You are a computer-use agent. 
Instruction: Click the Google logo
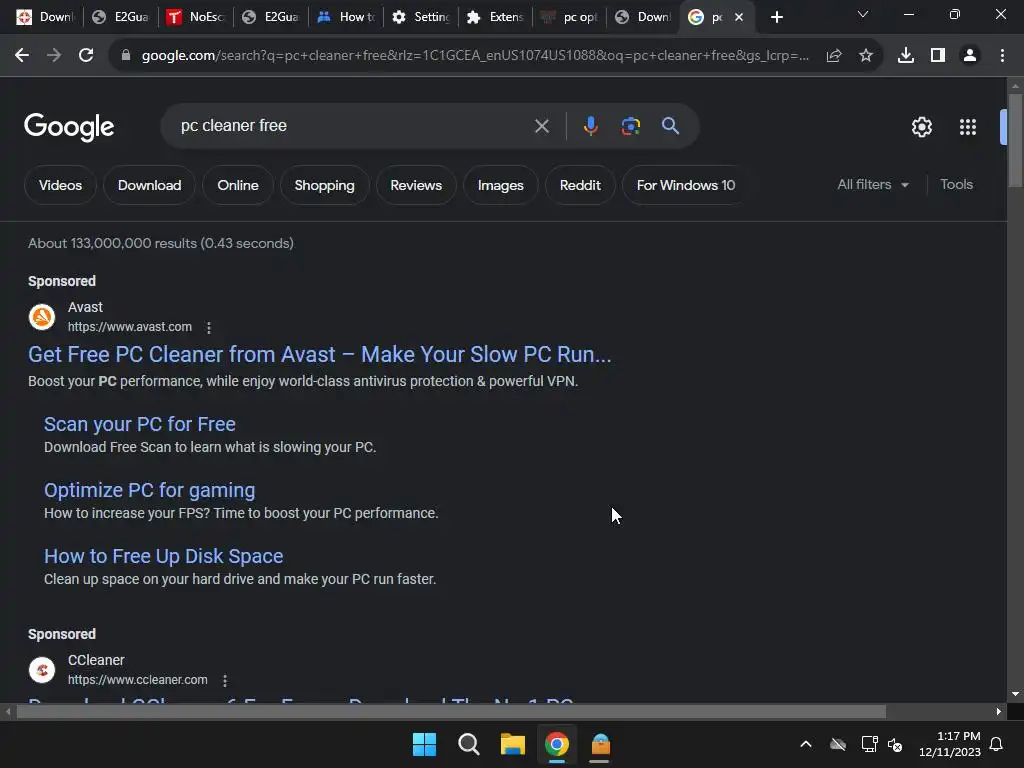(x=69, y=127)
